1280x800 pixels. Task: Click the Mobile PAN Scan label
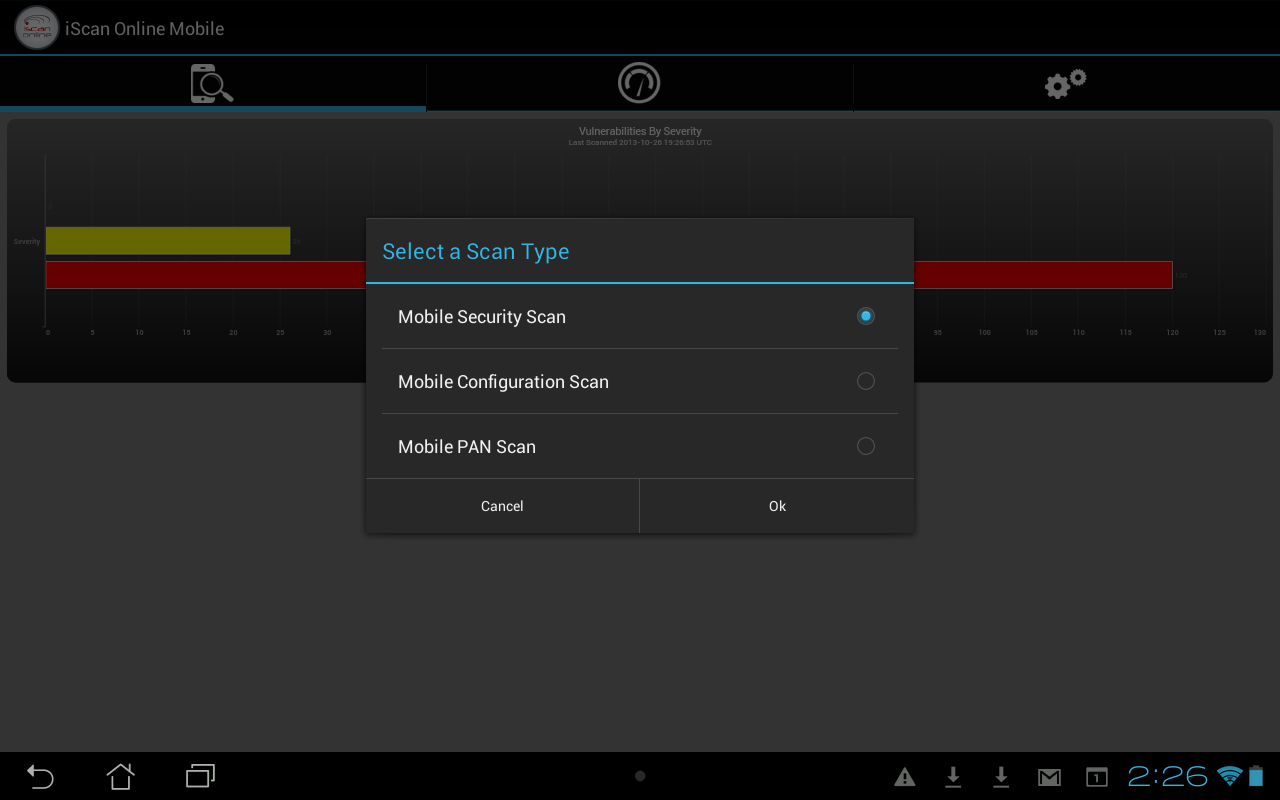click(x=467, y=447)
